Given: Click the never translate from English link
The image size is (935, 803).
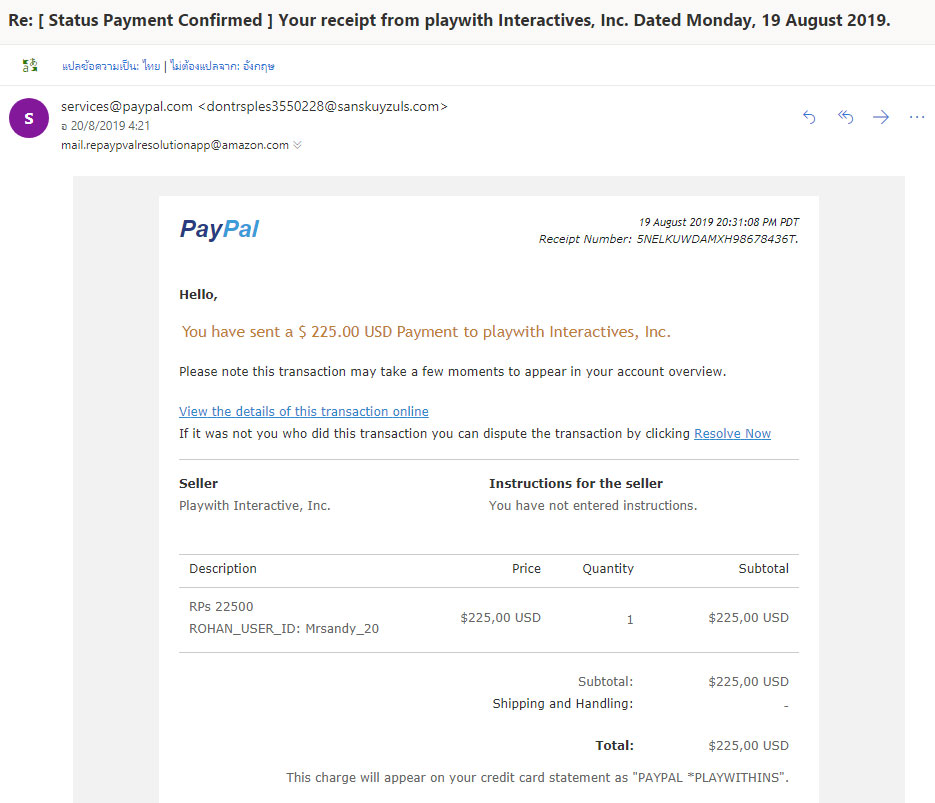Looking at the screenshot, I should click(x=221, y=66).
